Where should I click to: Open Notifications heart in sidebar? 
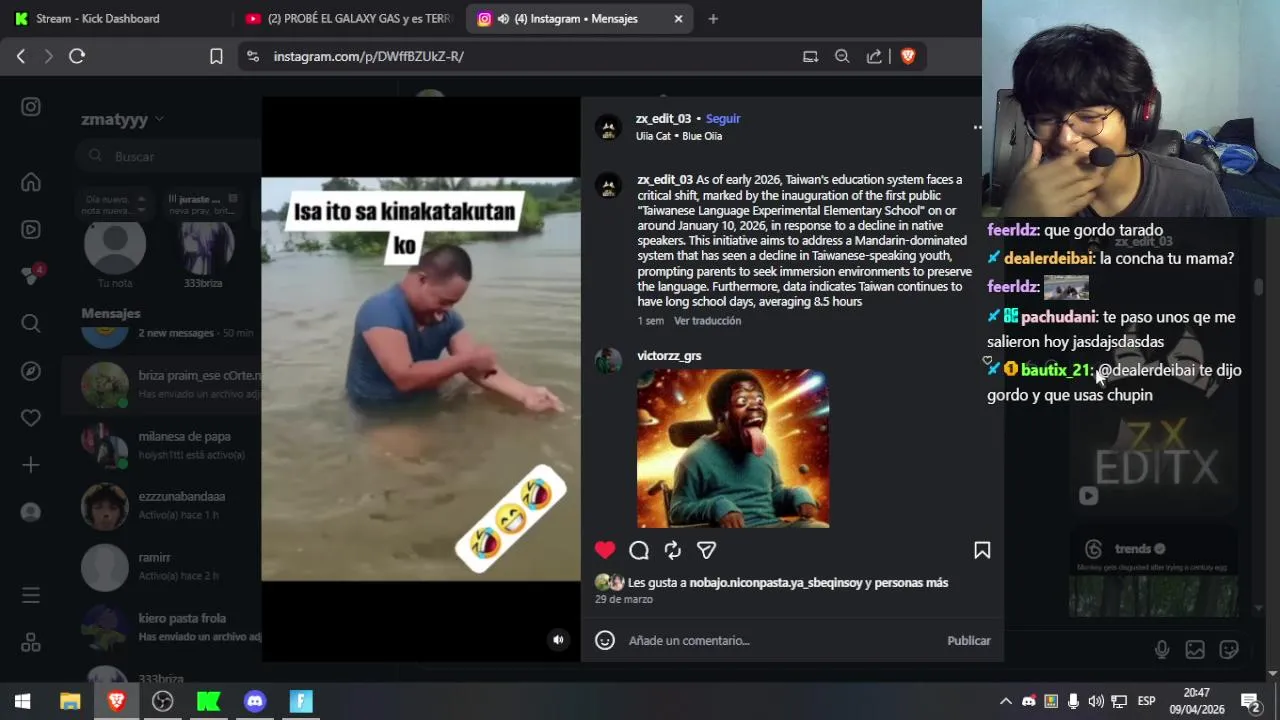click(31, 418)
